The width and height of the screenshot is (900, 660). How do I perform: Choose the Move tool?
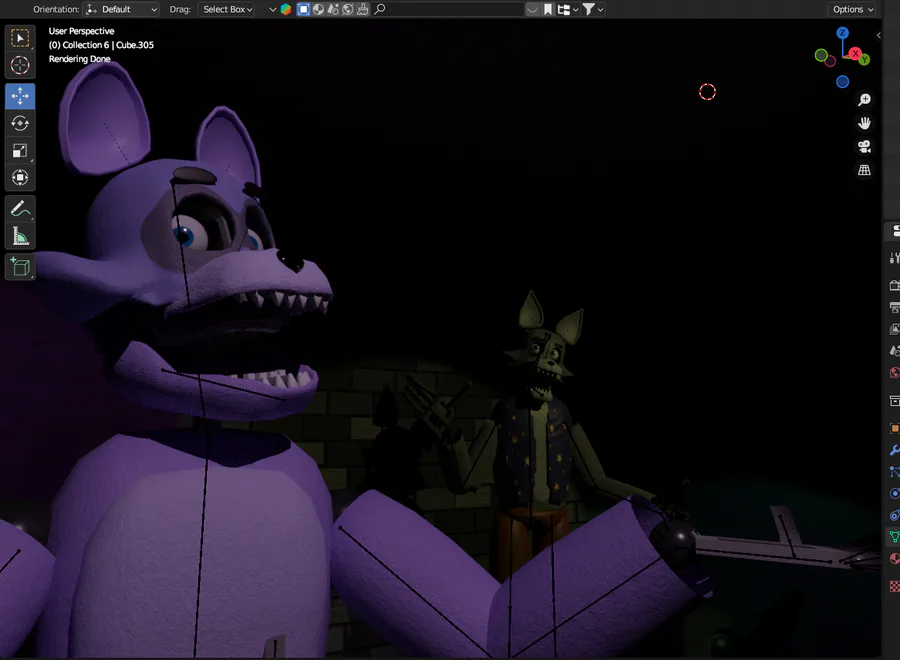click(20, 96)
